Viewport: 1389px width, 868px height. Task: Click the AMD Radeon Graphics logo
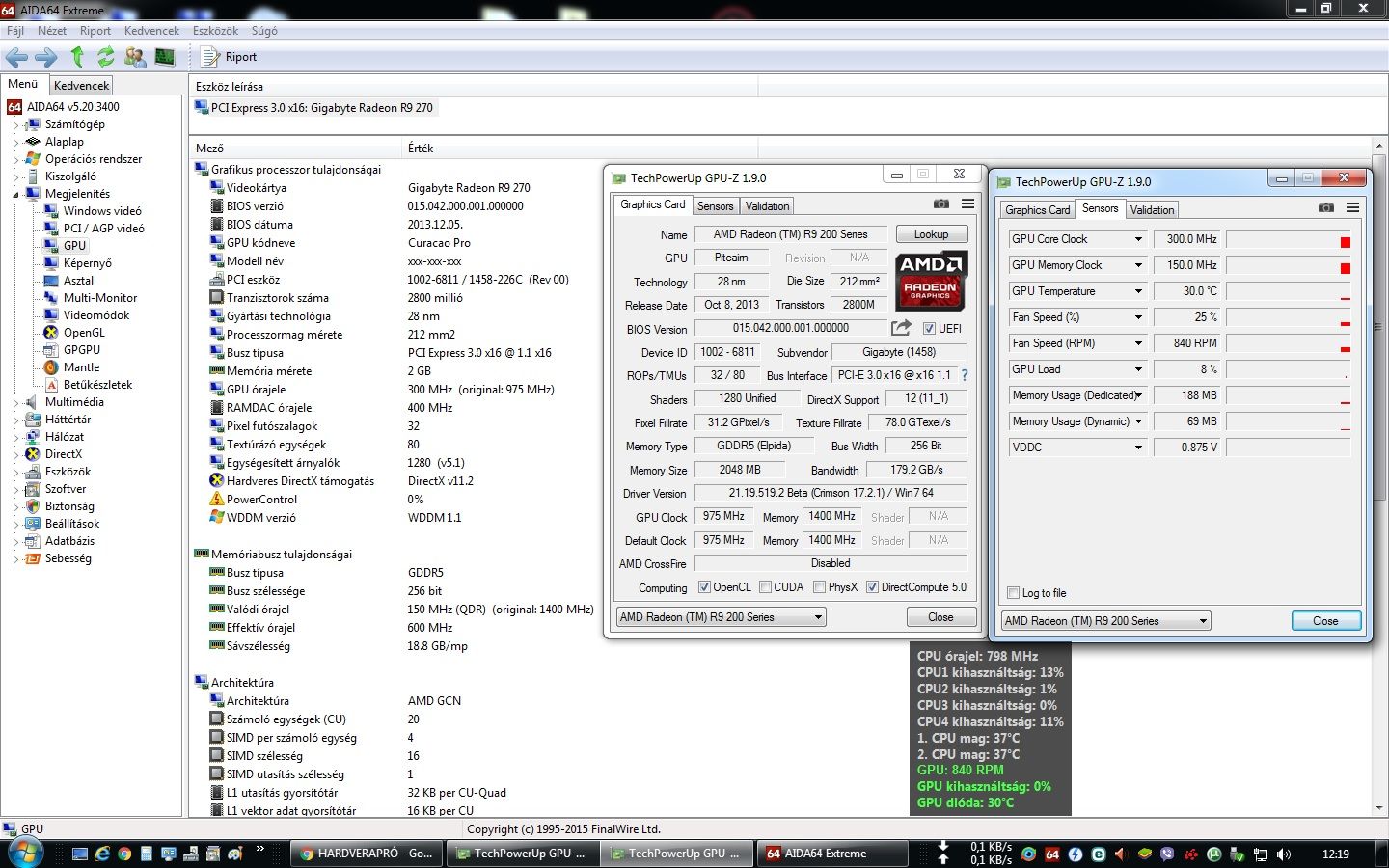[930, 280]
